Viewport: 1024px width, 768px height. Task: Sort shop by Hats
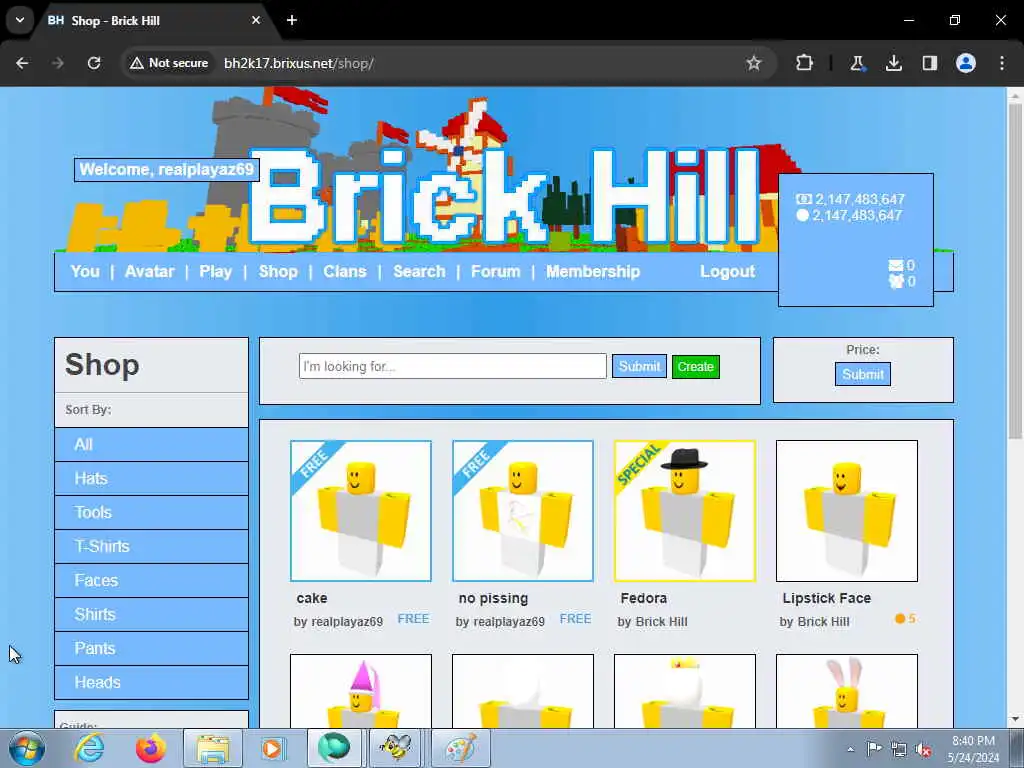152,479
